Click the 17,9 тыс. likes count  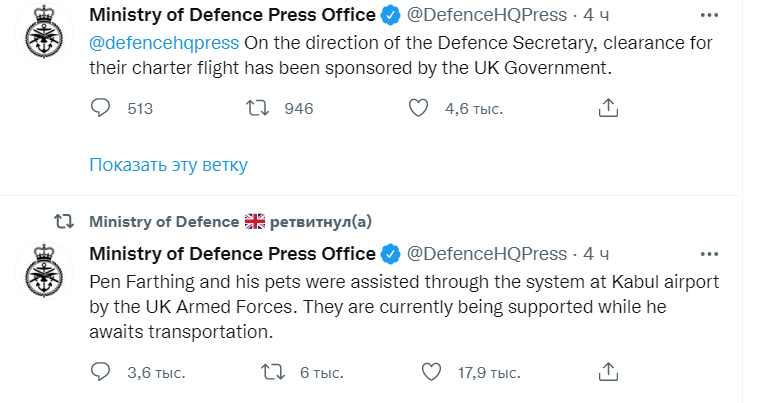pos(487,372)
